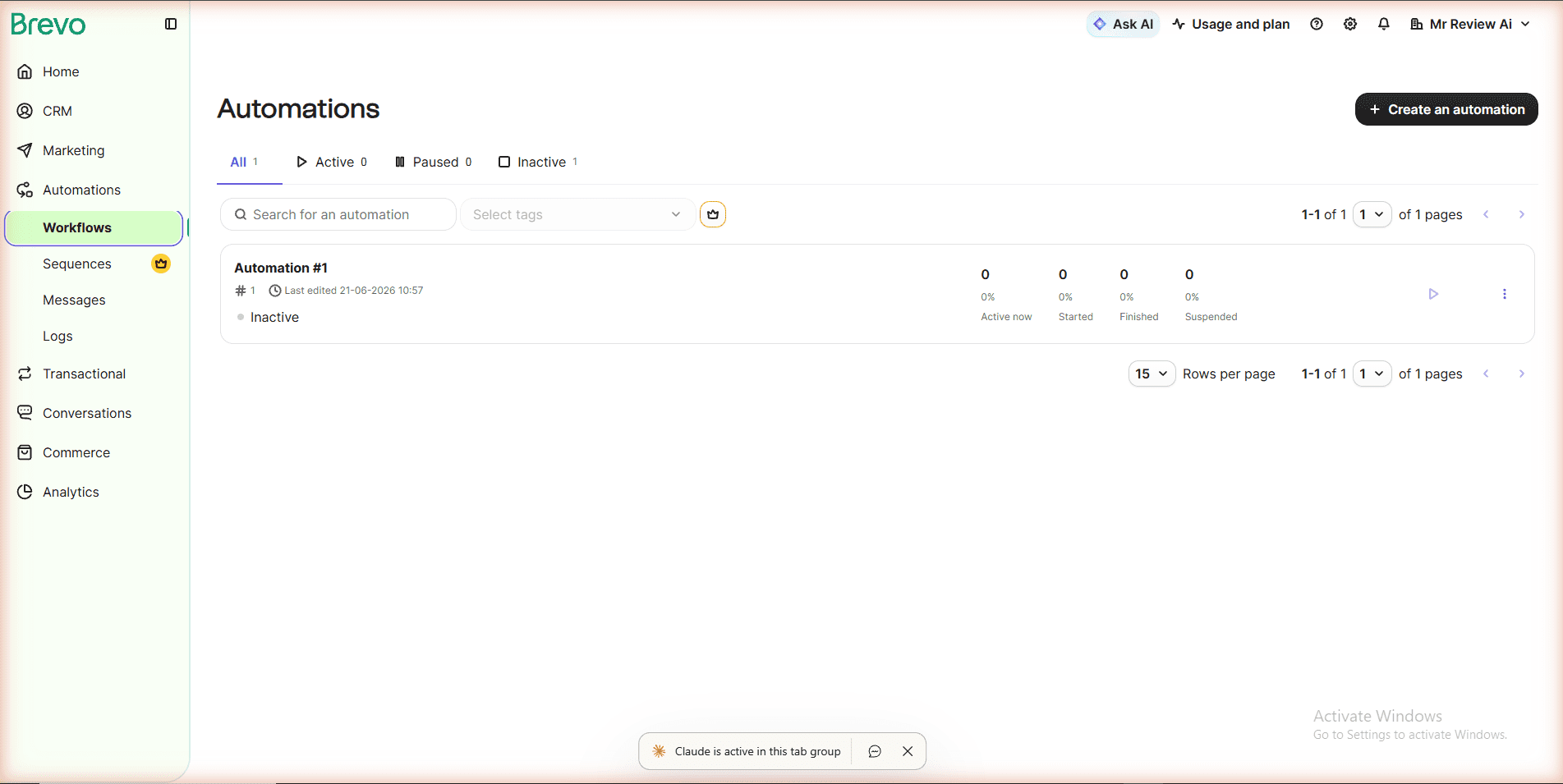Open Analytics section
Viewport: 1563px width, 784px height.
pos(71,492)
